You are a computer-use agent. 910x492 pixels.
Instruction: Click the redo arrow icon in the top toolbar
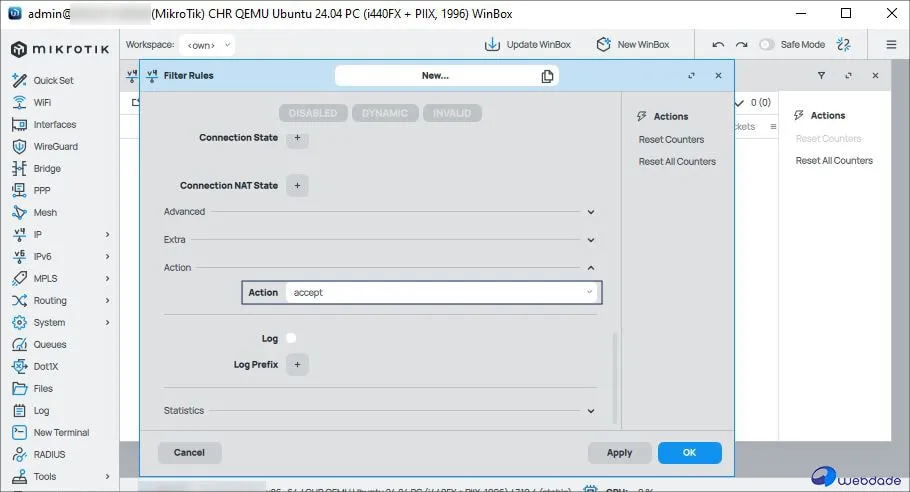tap(741, 45)
